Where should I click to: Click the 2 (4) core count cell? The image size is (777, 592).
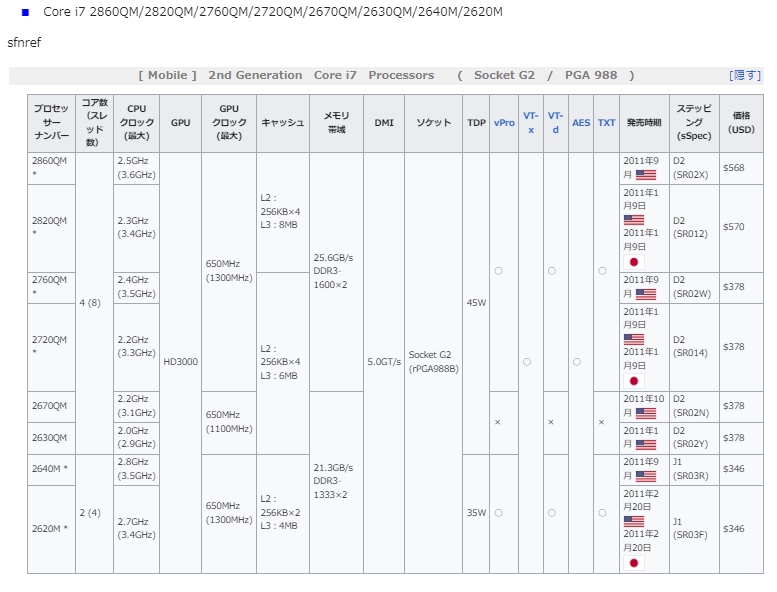[94, 514]
